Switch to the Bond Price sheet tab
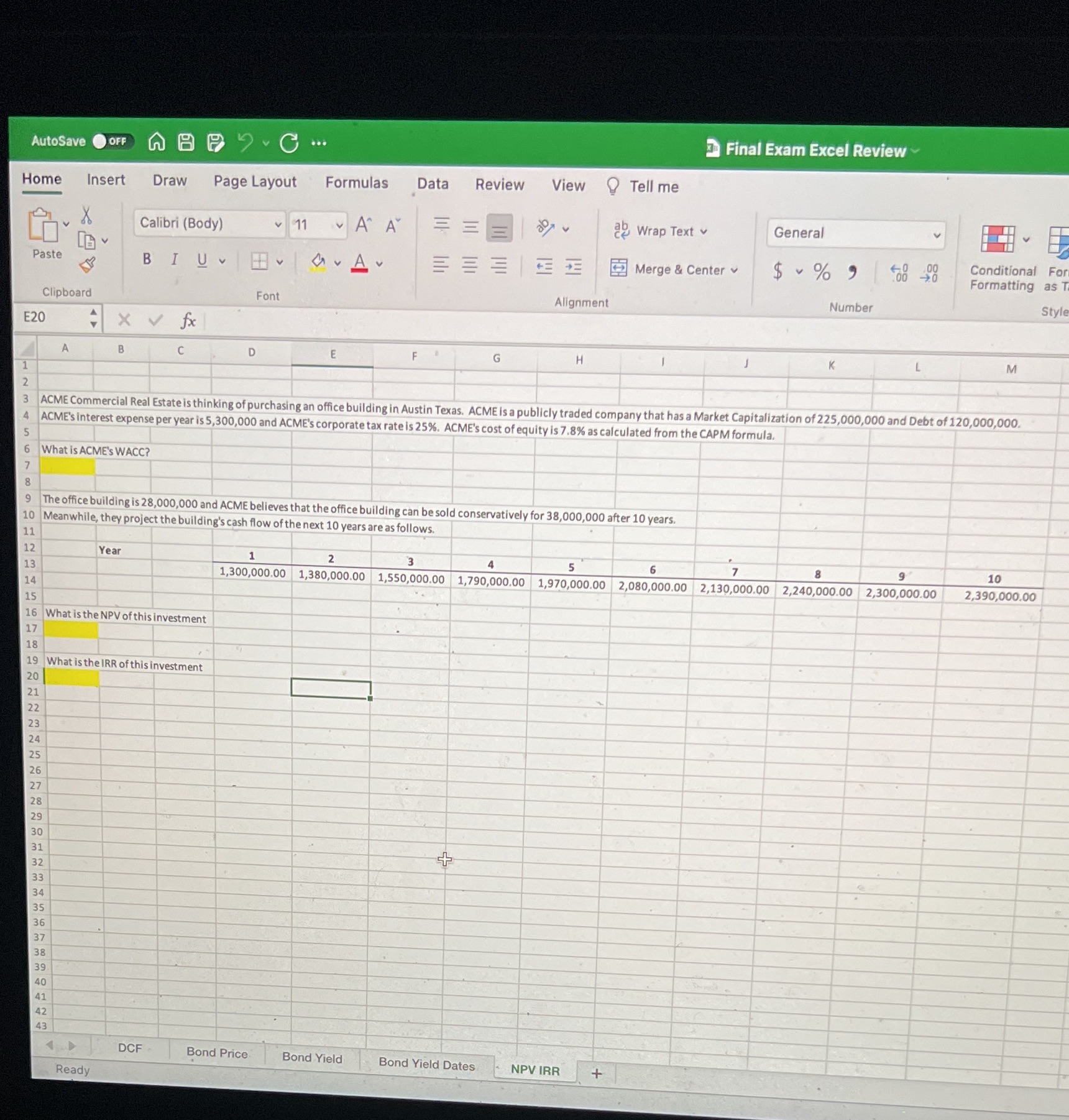Viewport: 1069px width, 1120px height. (217, 1052)
